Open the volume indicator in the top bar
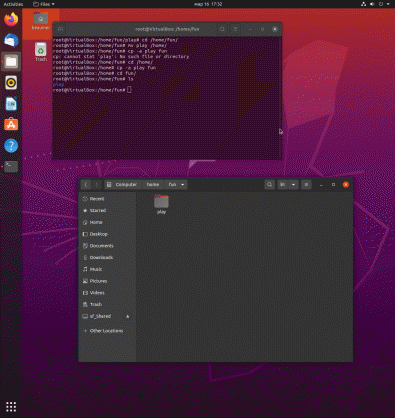The width and height of the screenshot is (395, 418). (372, 4)
